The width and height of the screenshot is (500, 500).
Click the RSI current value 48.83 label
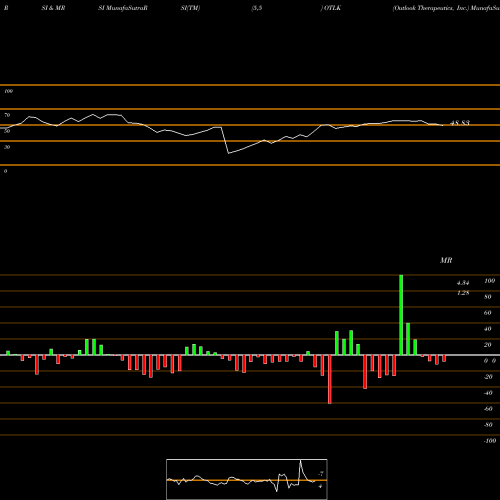coord(460,123)
